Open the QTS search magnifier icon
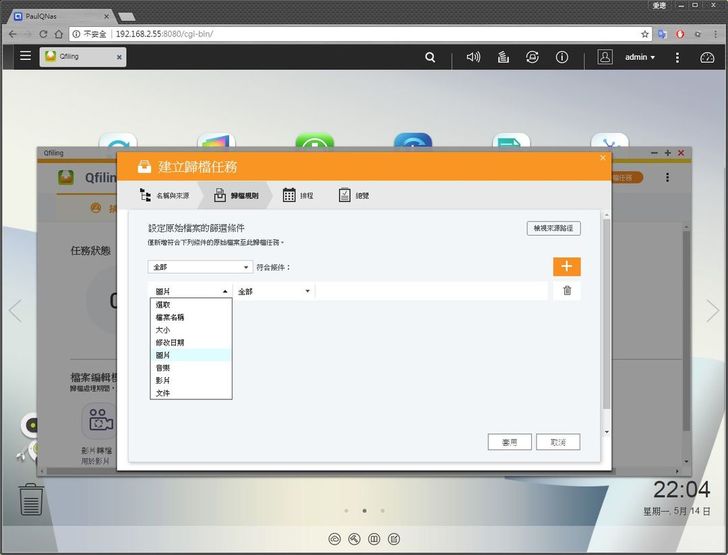Viewport: 728px width, 555px height. pyautogui.click(x=430, y=57)
